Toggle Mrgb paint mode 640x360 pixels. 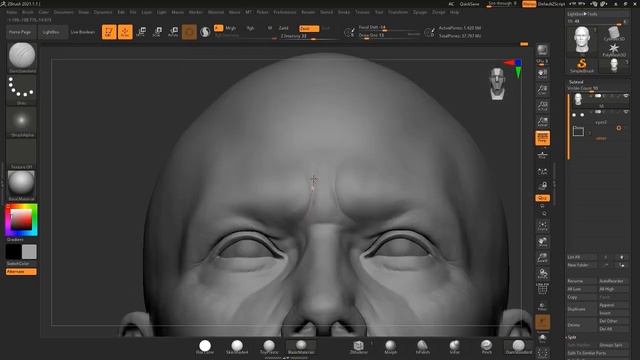point(231,28)
